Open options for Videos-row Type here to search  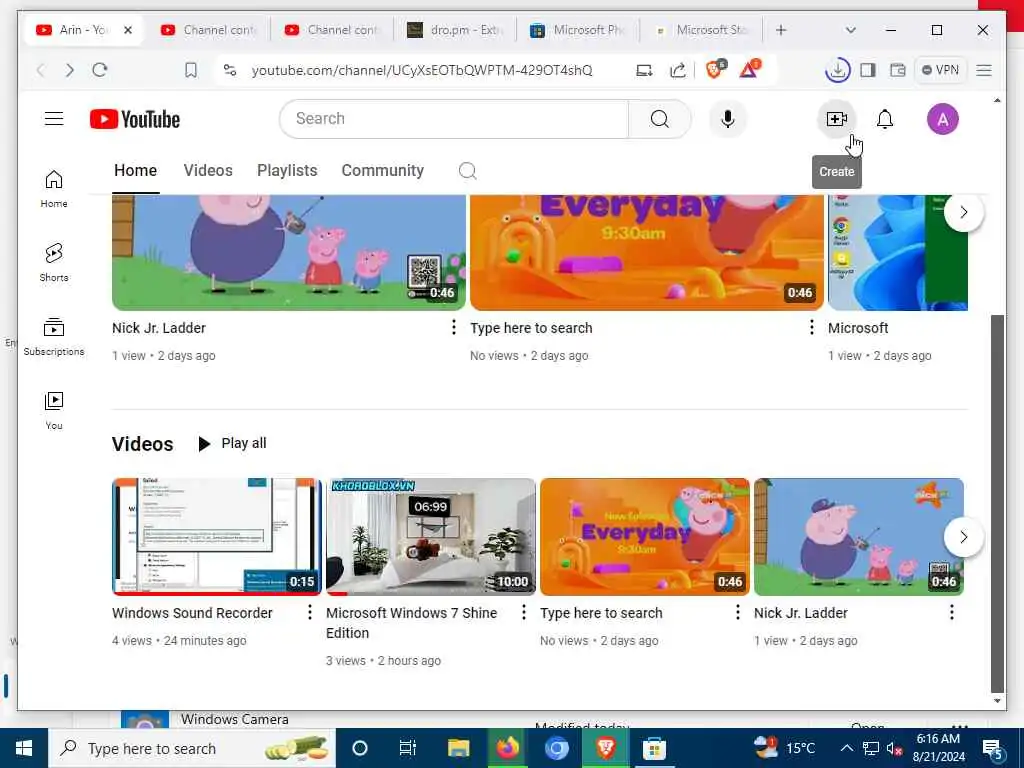click(x=738, y=612)
